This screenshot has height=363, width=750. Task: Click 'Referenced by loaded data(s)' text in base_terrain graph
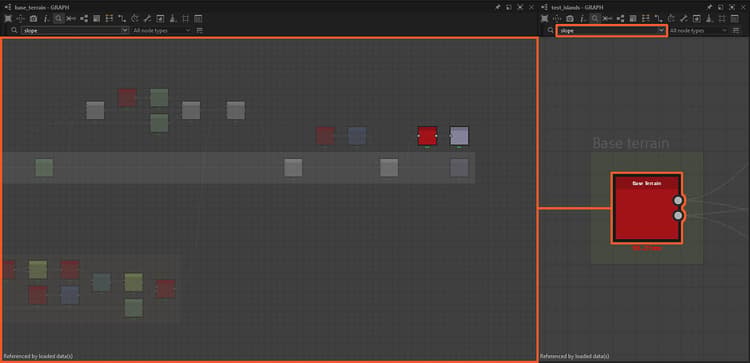click(38, 356)
